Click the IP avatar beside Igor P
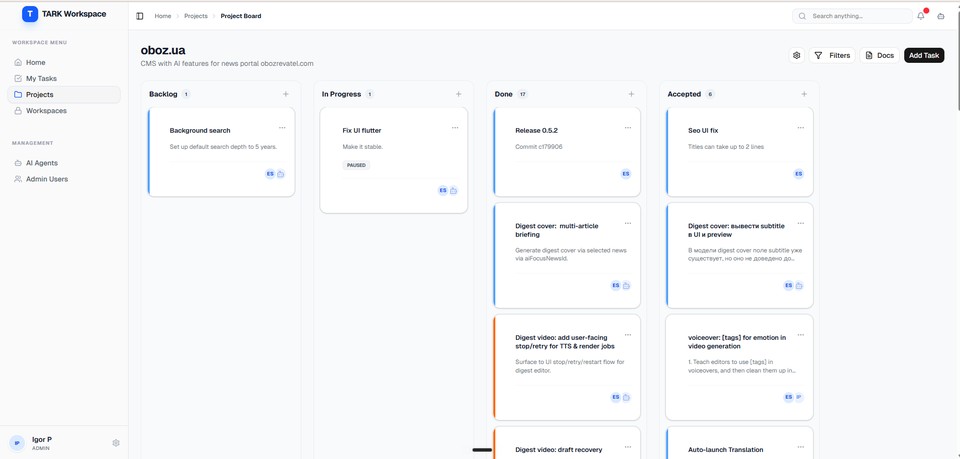The width and height of the screenshot is (960, 459). 17,442
